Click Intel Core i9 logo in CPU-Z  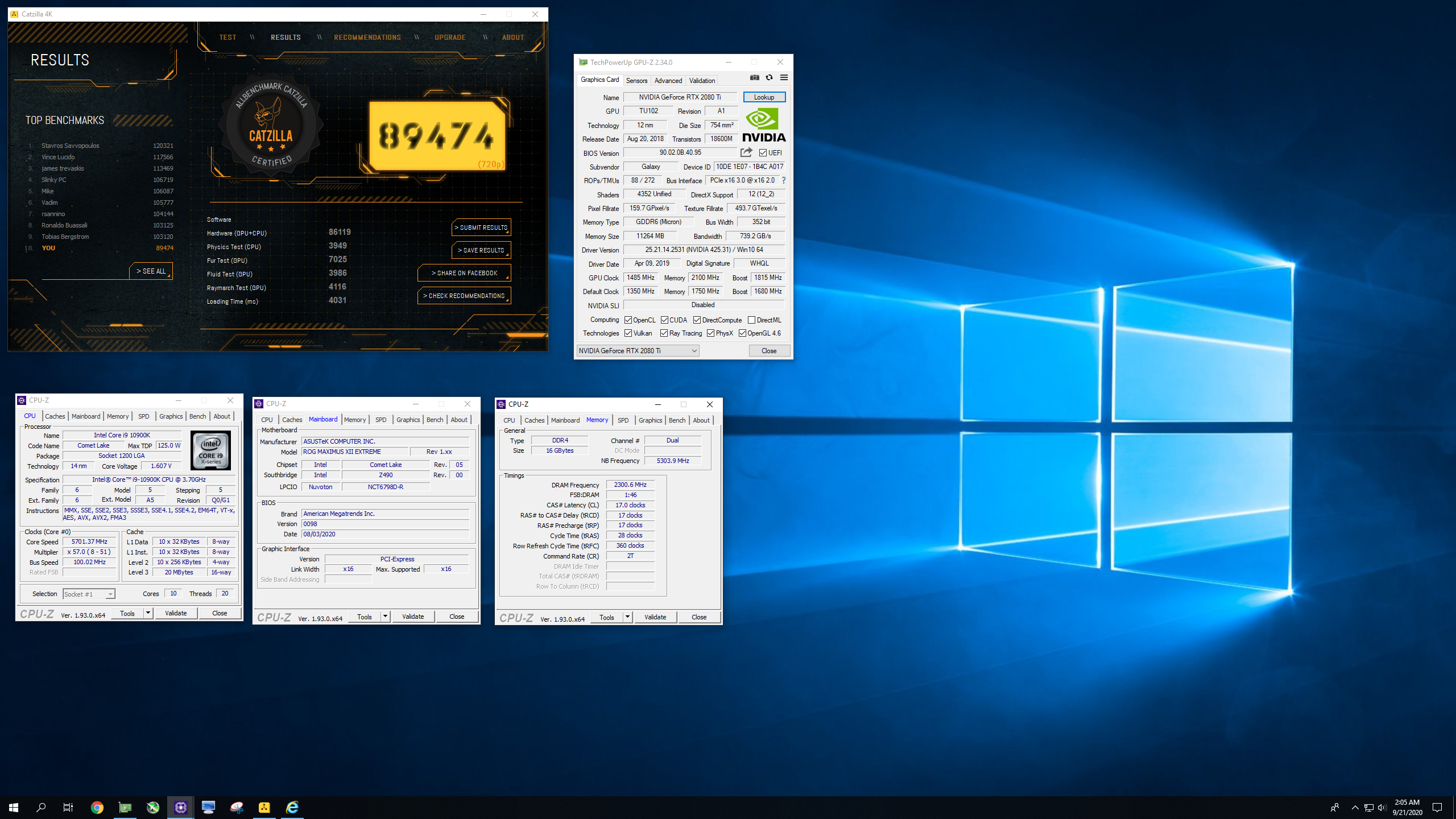[x=210, y=450]
